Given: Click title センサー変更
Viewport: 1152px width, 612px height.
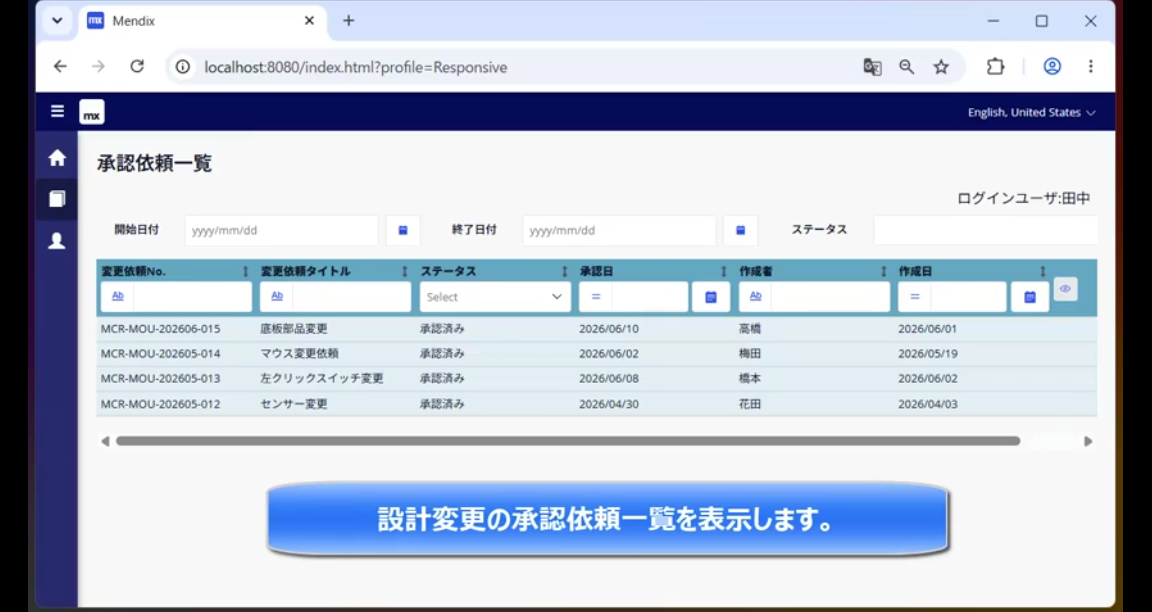Looking at the screenshot, I should pyautogui.click(x=294, y=404).
